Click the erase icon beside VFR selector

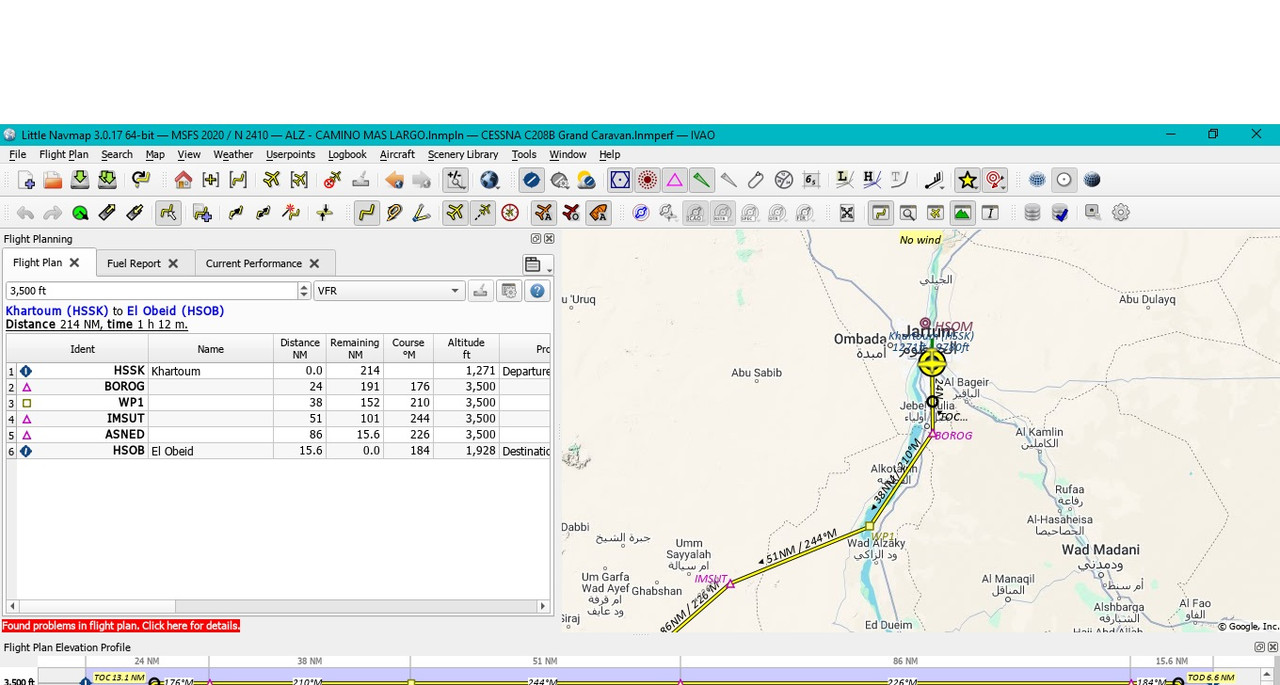(480, 290)
